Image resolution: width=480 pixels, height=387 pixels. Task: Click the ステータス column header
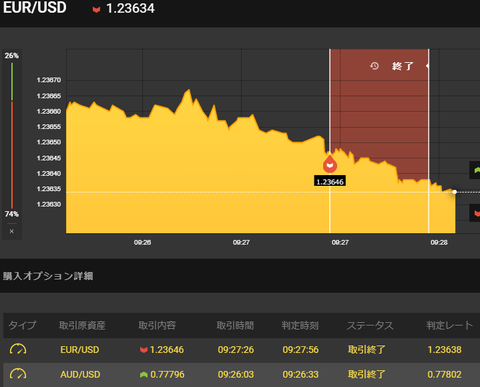click(370, 325)
